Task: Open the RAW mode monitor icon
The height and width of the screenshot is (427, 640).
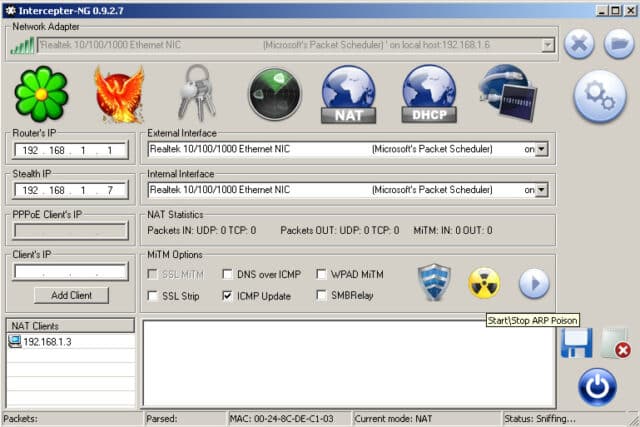Action: (x=508, y=93)
